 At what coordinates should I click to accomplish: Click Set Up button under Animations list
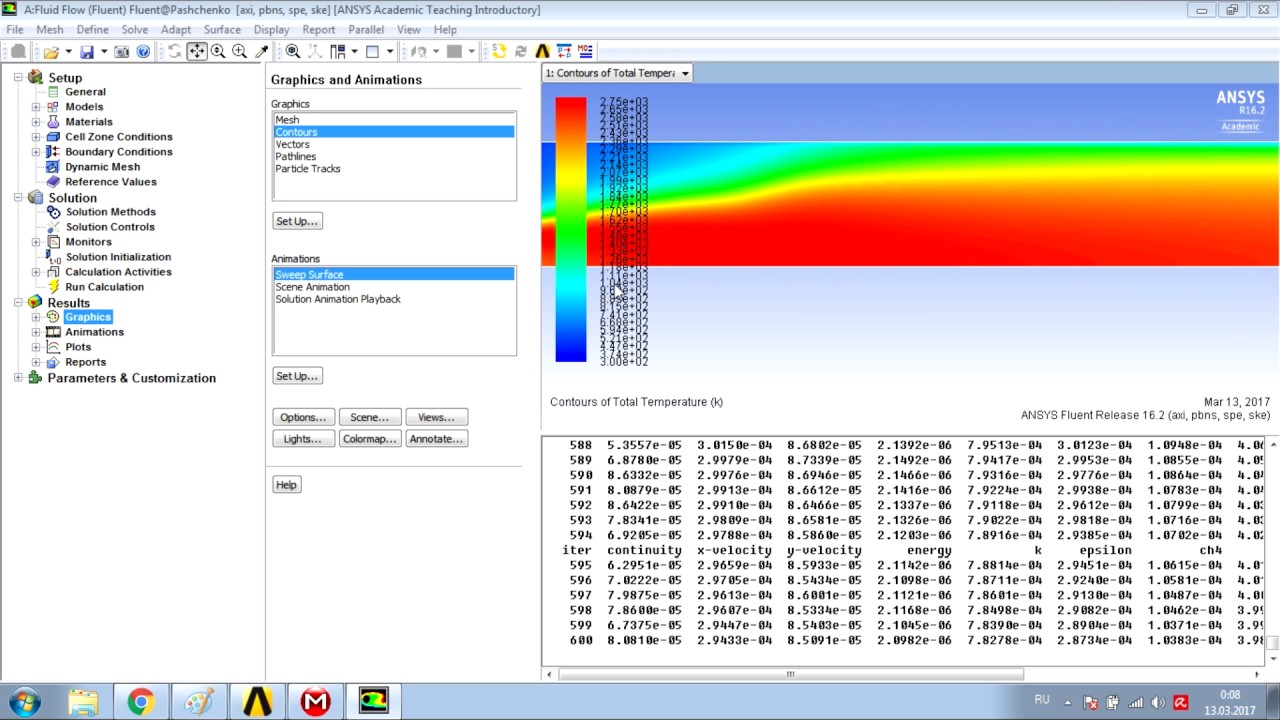click(297, 376)
